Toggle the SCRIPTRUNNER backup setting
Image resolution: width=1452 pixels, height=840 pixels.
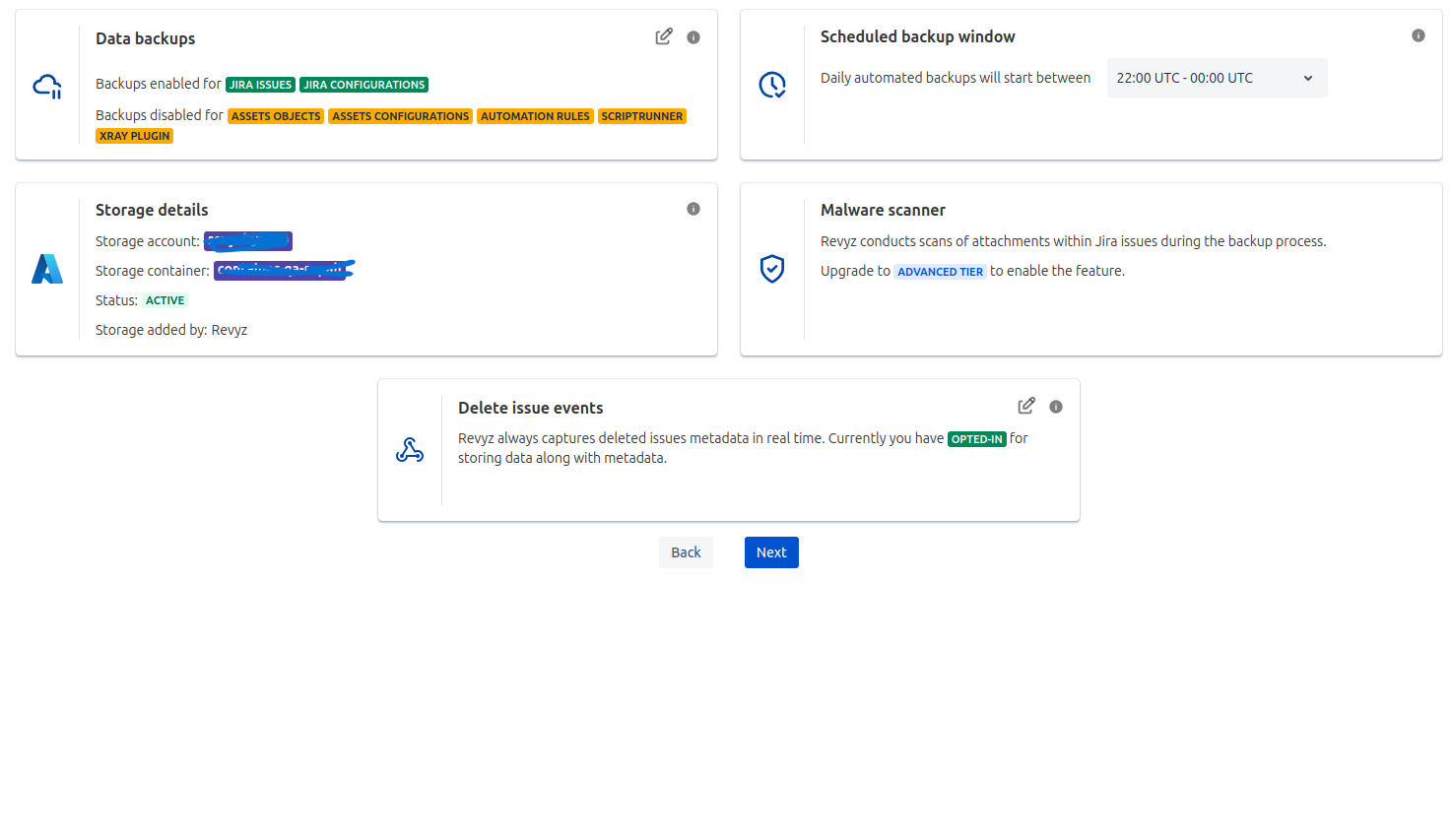click(641, 115)
